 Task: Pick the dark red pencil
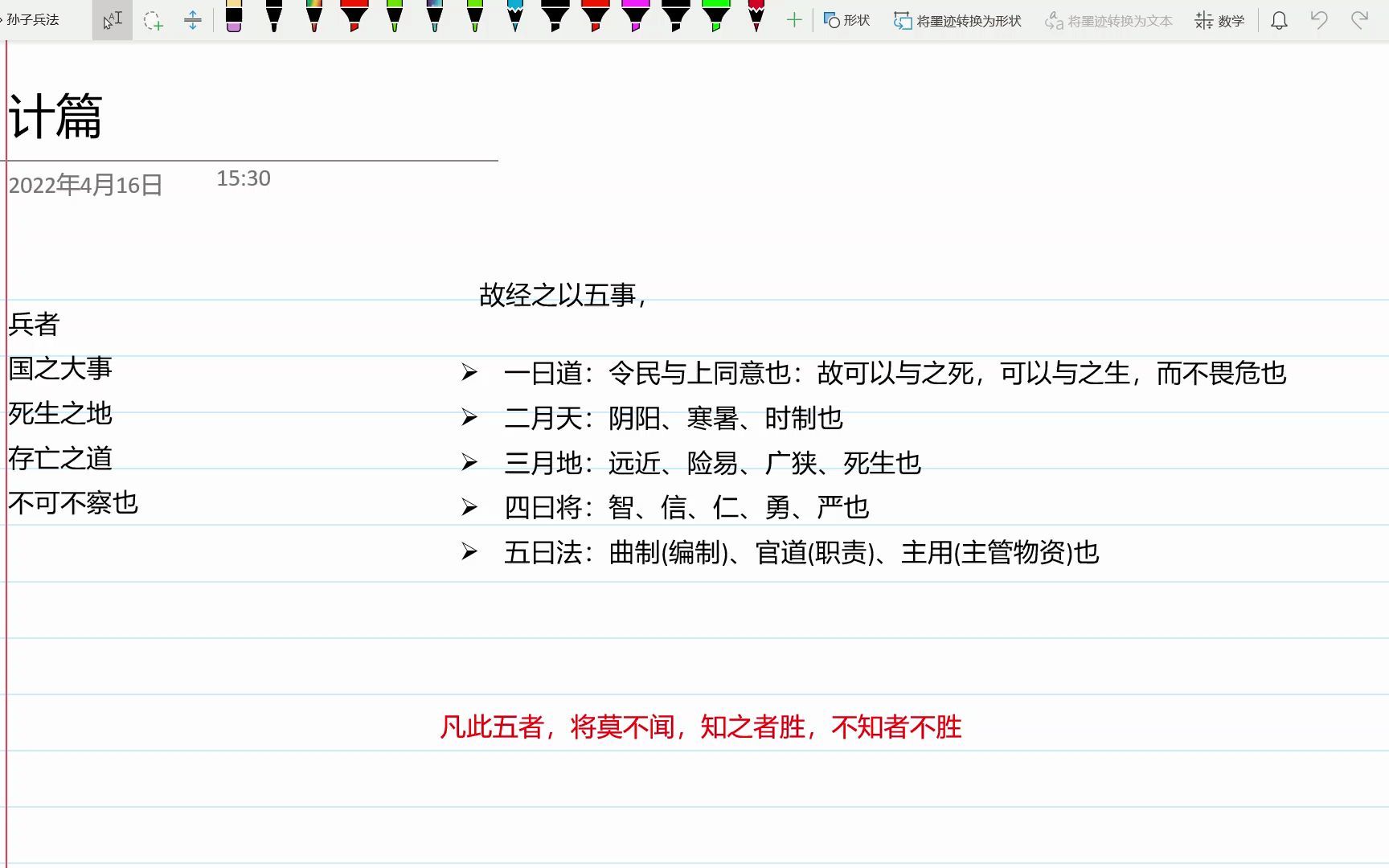pos(756,16)
